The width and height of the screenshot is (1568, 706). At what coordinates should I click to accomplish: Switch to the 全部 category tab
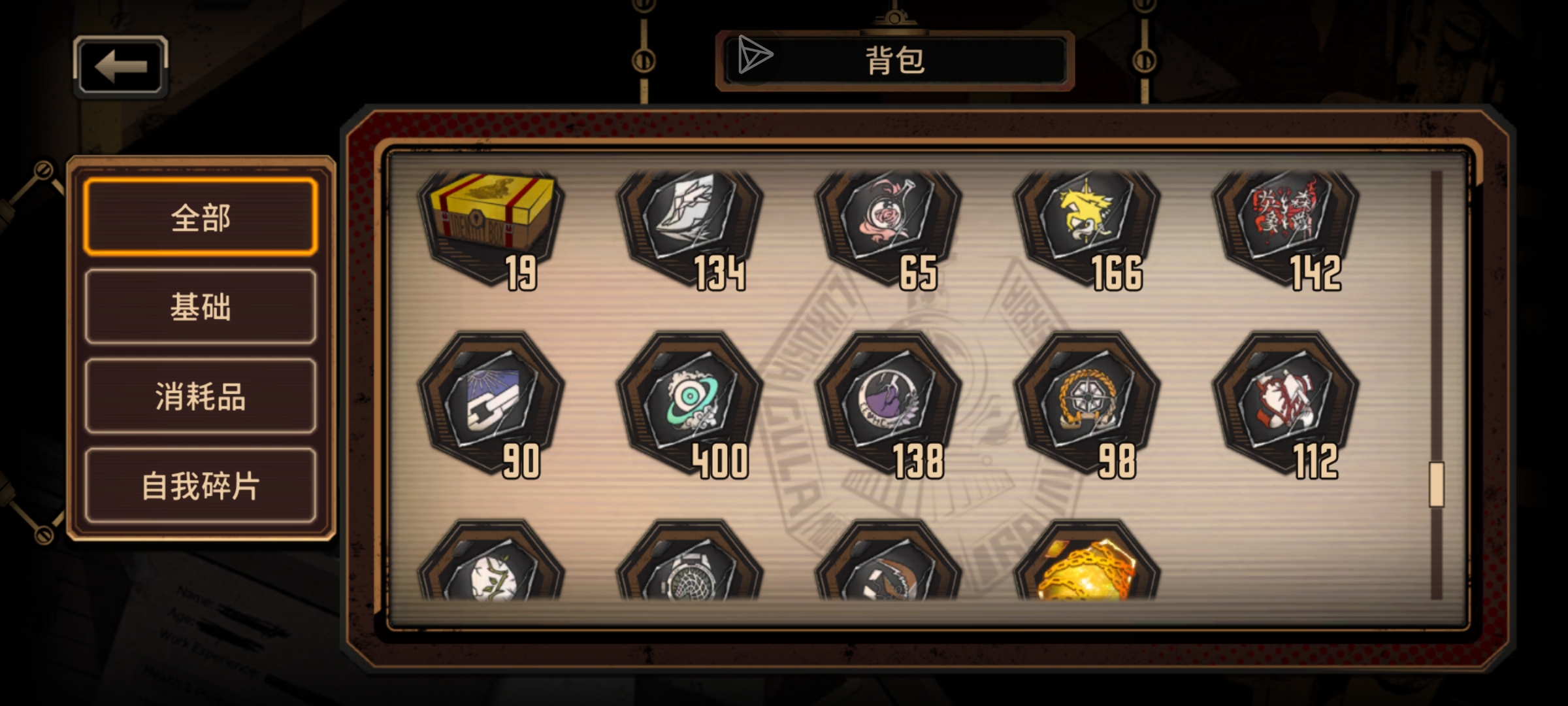201,217
